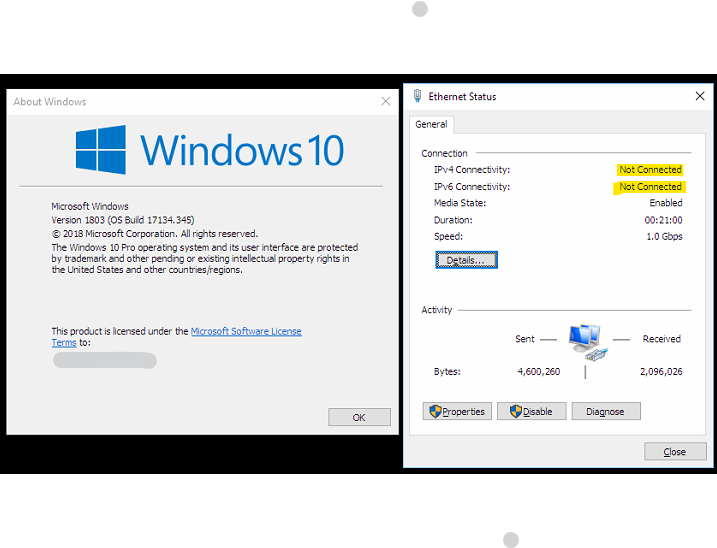The height and width of the screenshot is (548, 717).
Task: Click the 'Bytes:' label
Action: [x=447, y=371]
